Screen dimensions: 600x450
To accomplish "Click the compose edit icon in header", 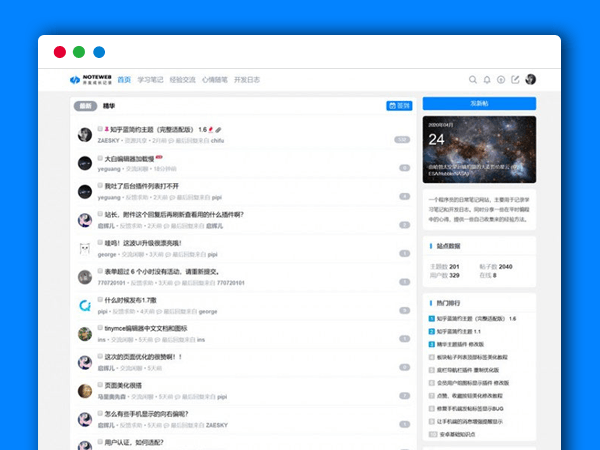I will coord(515,80).
